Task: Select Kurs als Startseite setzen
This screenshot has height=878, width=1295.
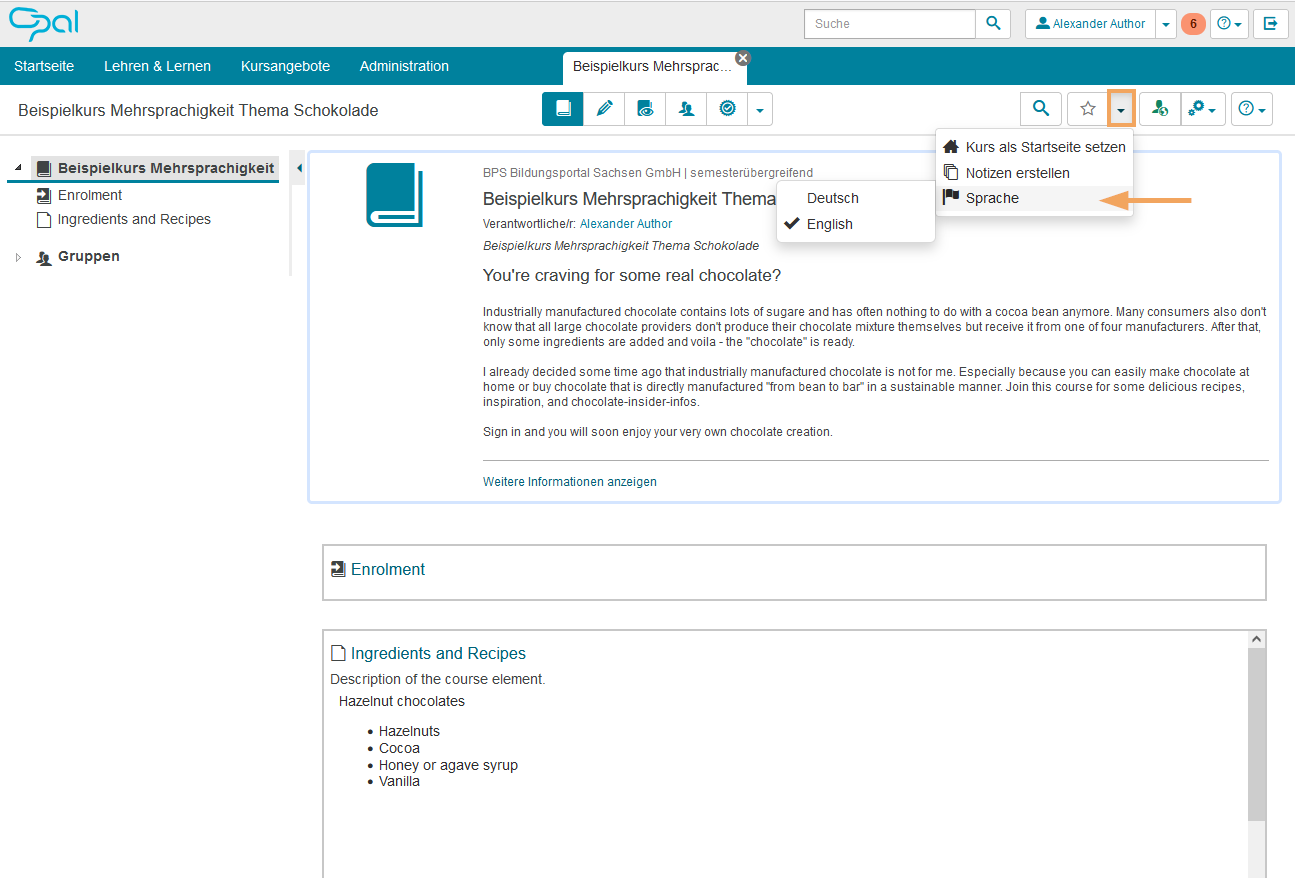Action: coord(1045,147)
